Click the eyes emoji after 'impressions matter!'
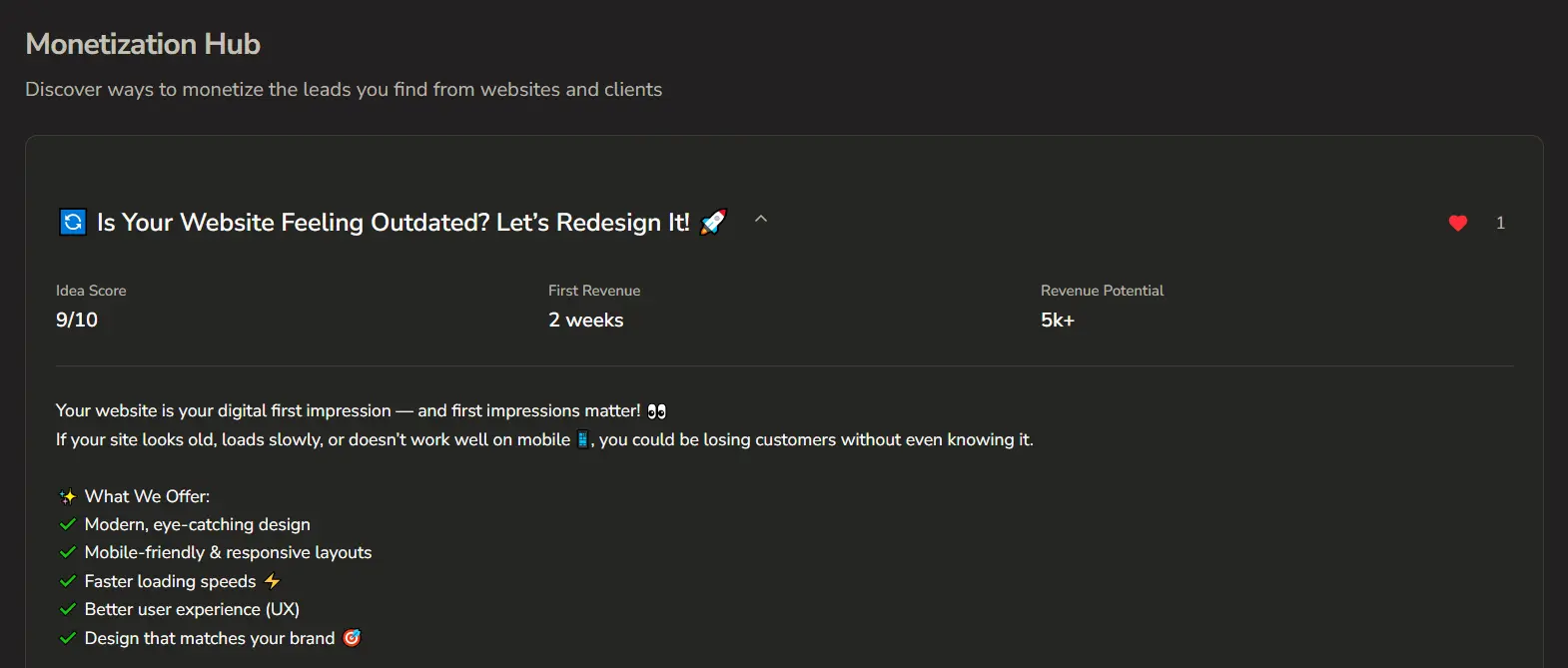This screenshot has width=1568, height=668. click(x=656, y=411)
